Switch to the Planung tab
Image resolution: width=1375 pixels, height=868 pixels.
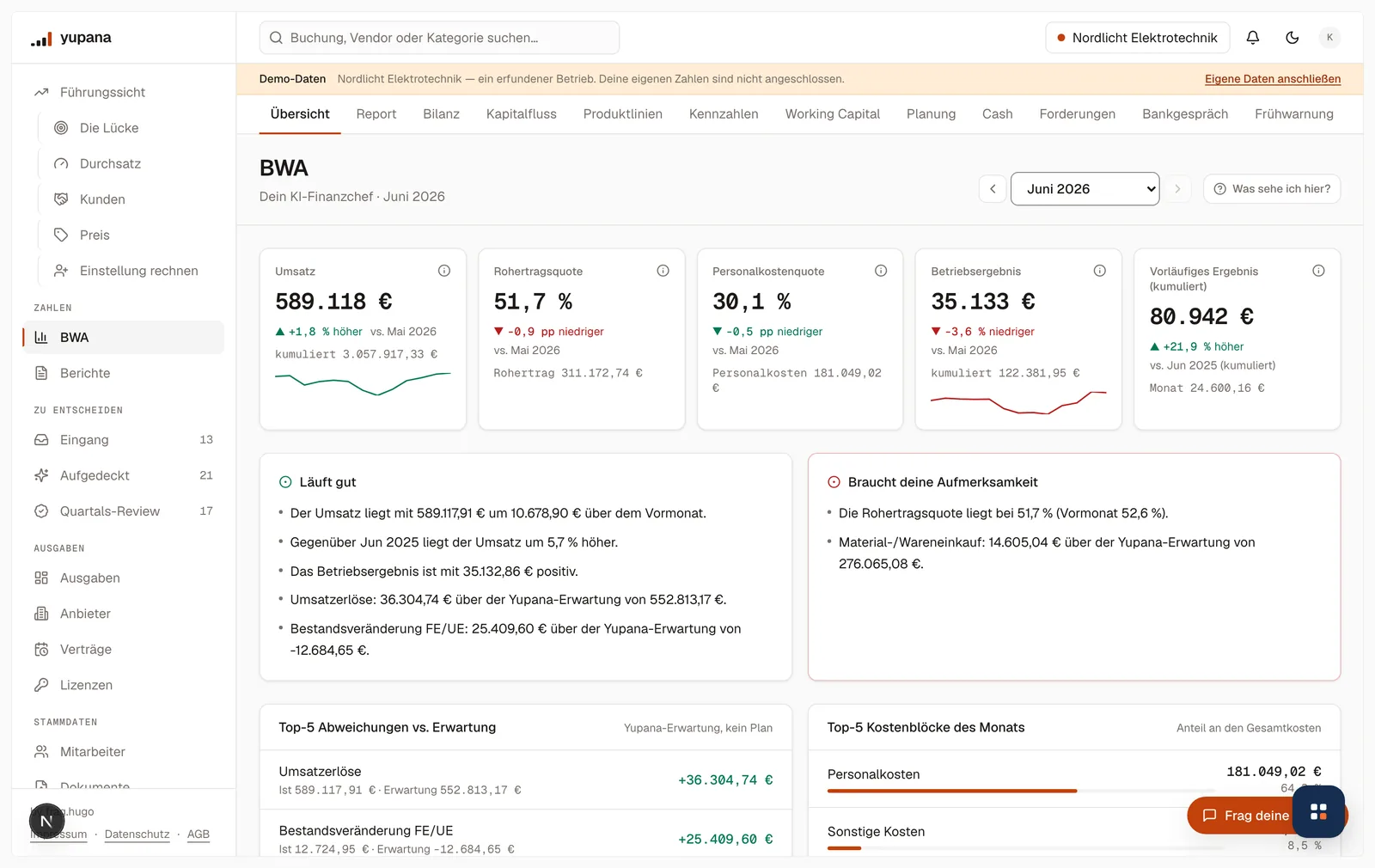click(x=931, y=114)
